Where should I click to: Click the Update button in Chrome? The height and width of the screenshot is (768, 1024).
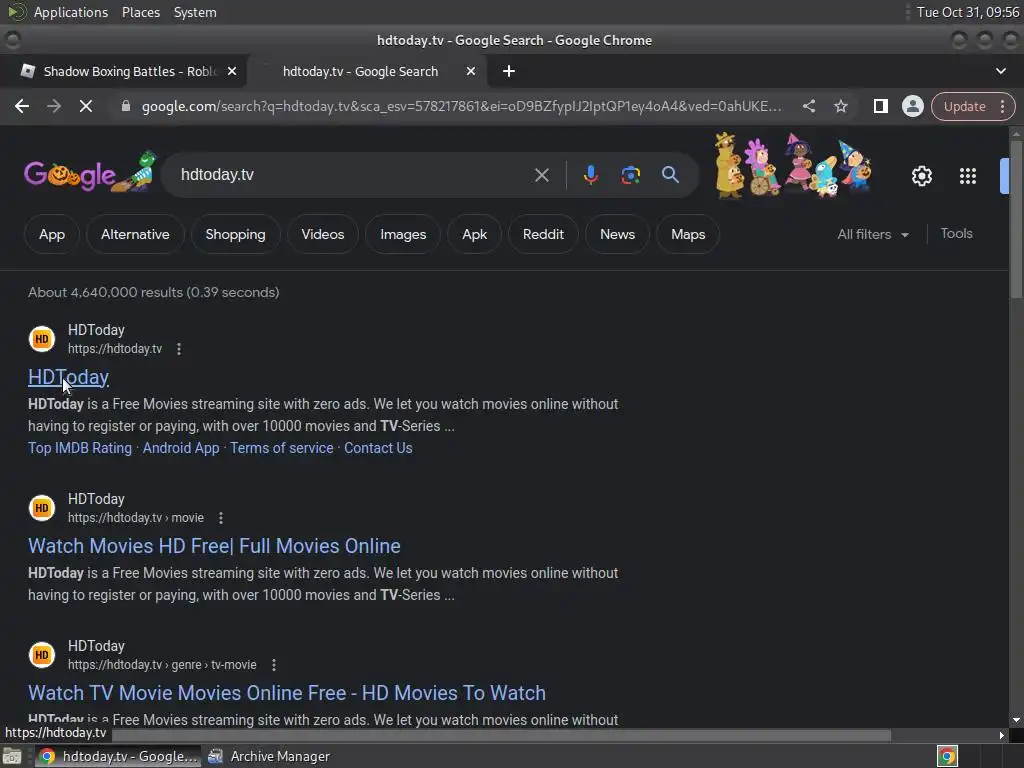point(964,106)
